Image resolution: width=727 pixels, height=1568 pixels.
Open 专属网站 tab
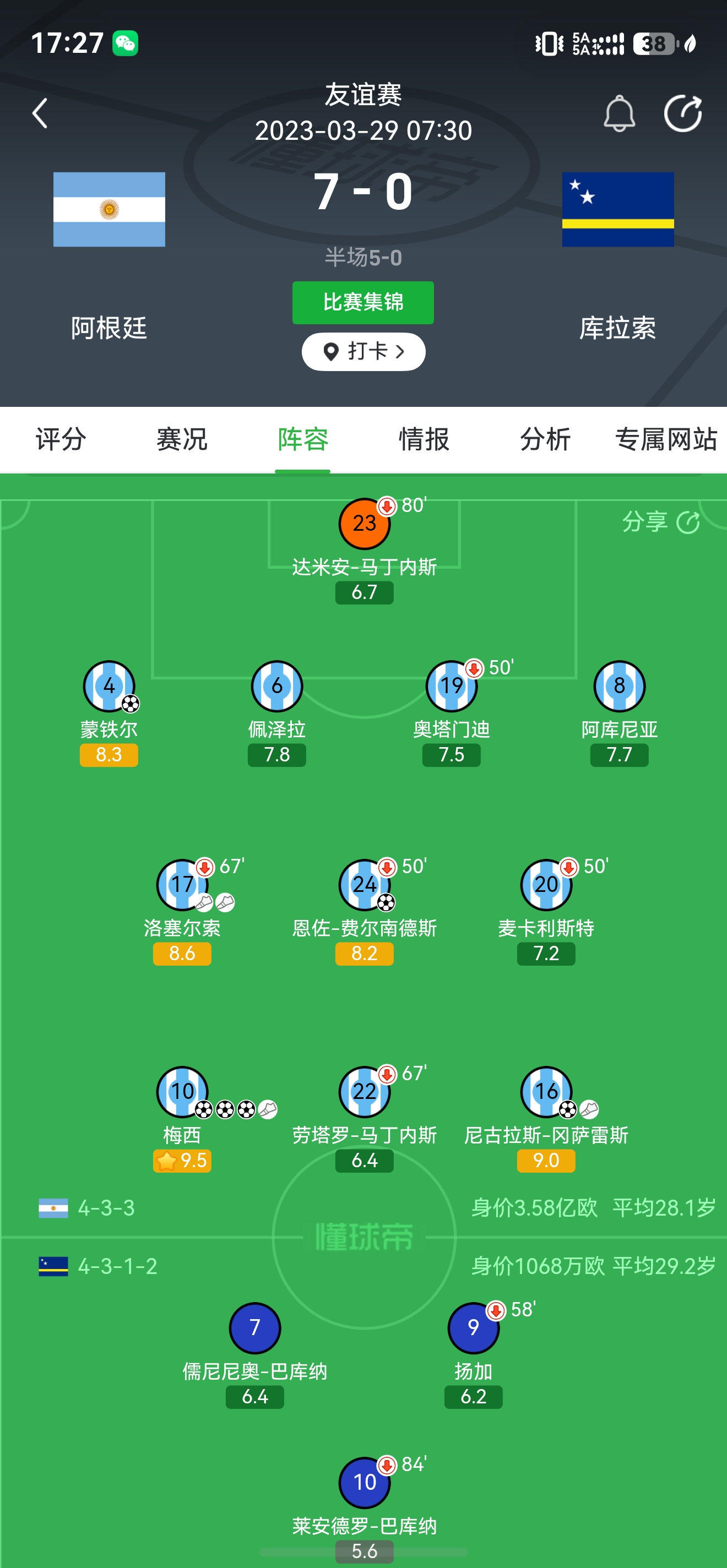[x=666, y=439]
